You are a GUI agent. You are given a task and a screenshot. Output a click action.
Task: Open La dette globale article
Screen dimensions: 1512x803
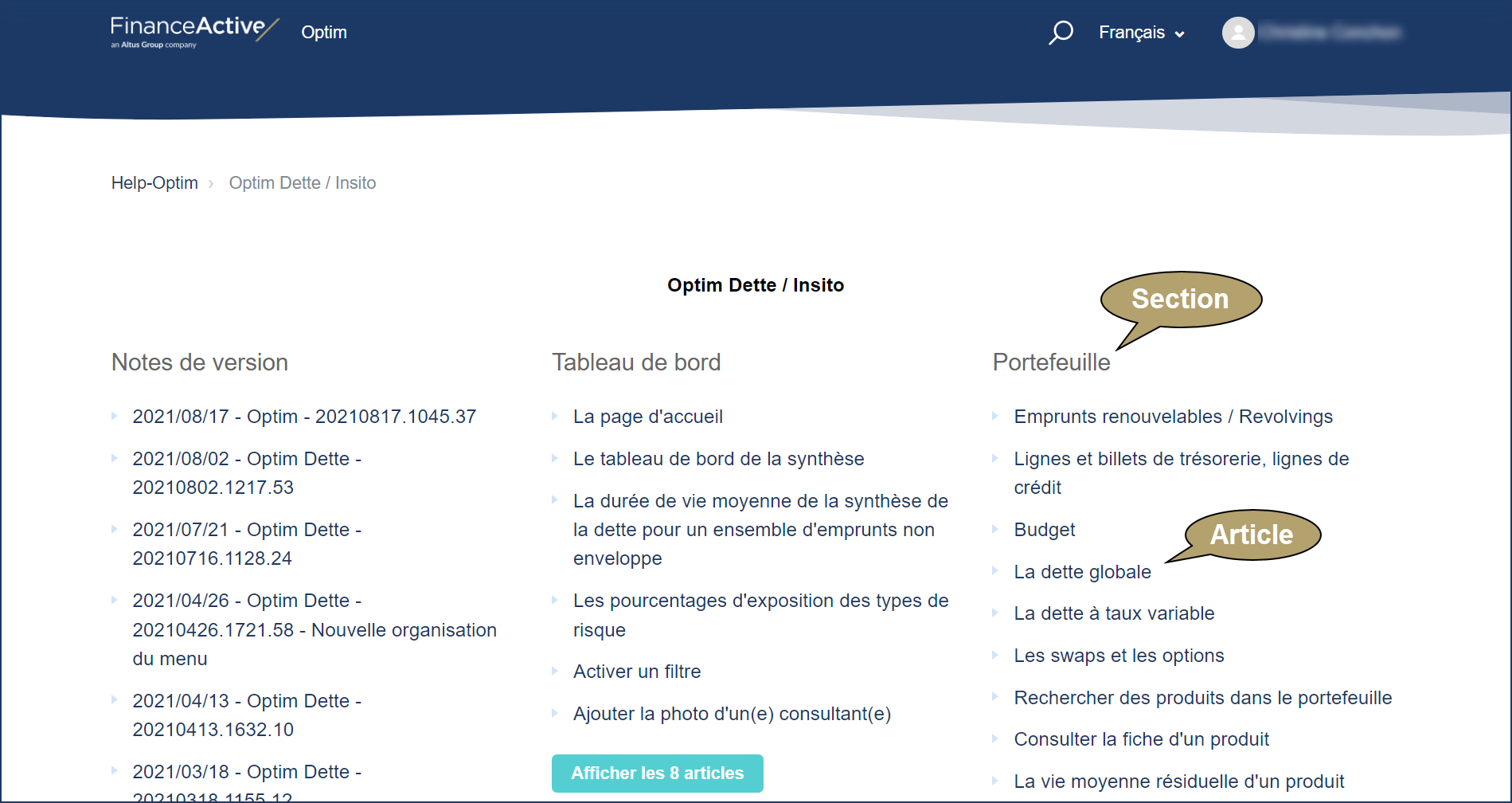click(x=1082, y=571)
